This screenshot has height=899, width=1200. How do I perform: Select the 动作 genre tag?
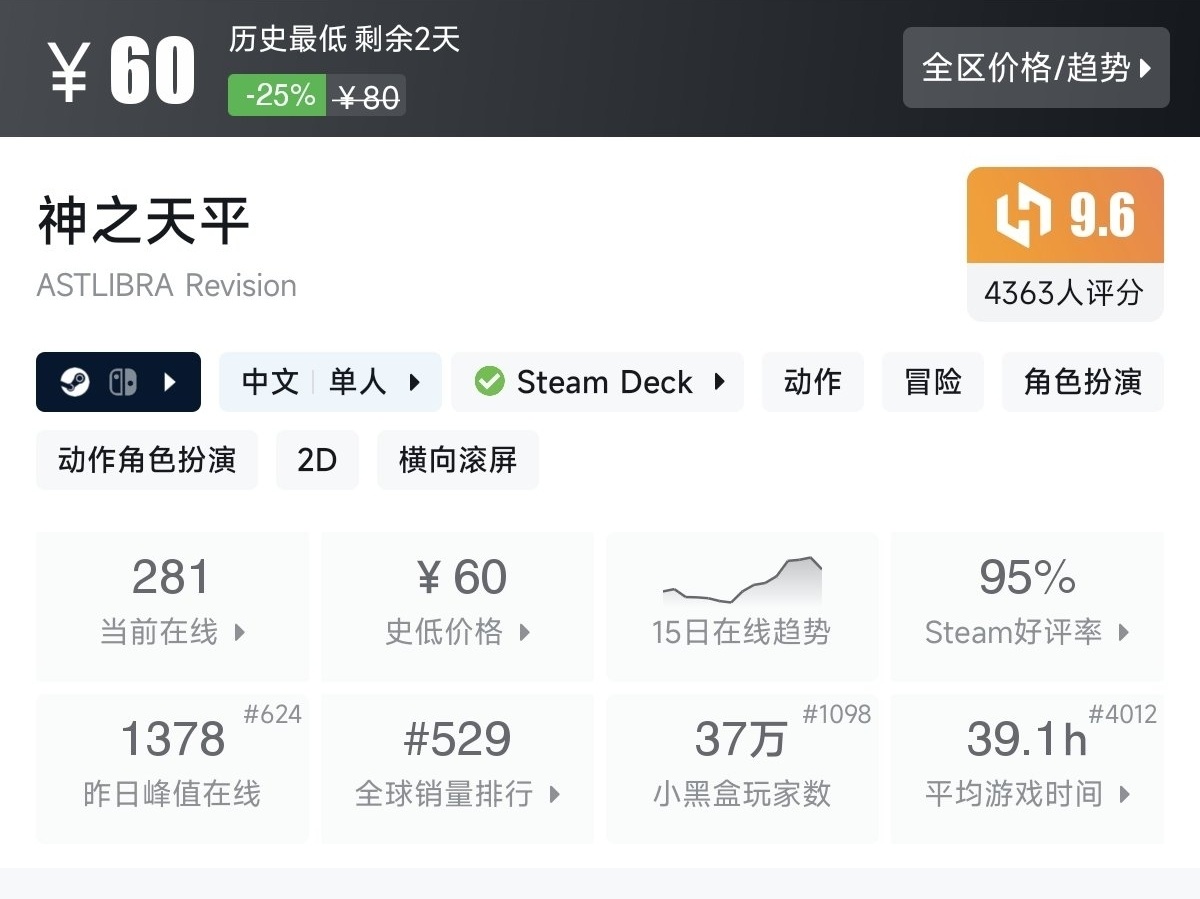point(812,382)
